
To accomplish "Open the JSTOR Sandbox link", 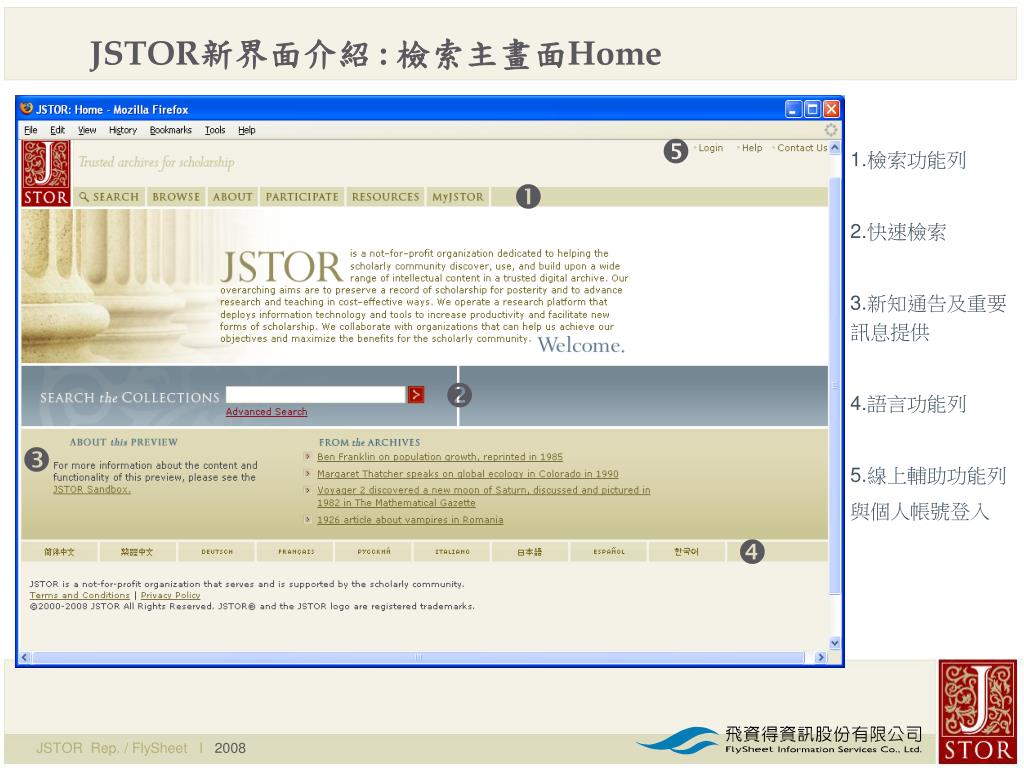I will 91,489.
